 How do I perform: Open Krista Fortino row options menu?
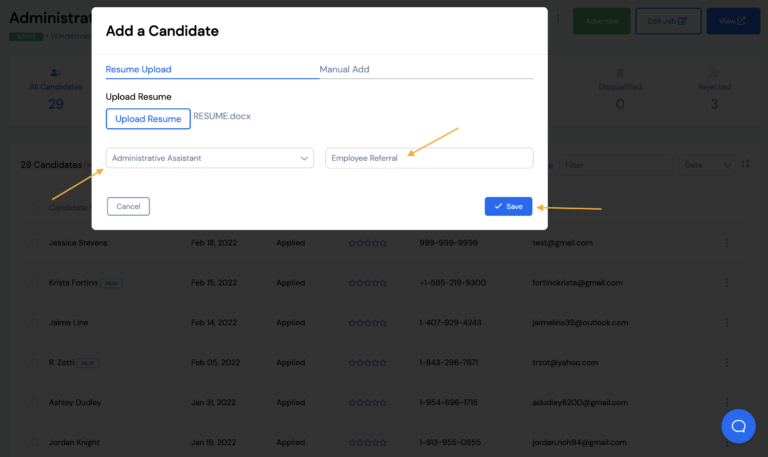tap(727, 283)
